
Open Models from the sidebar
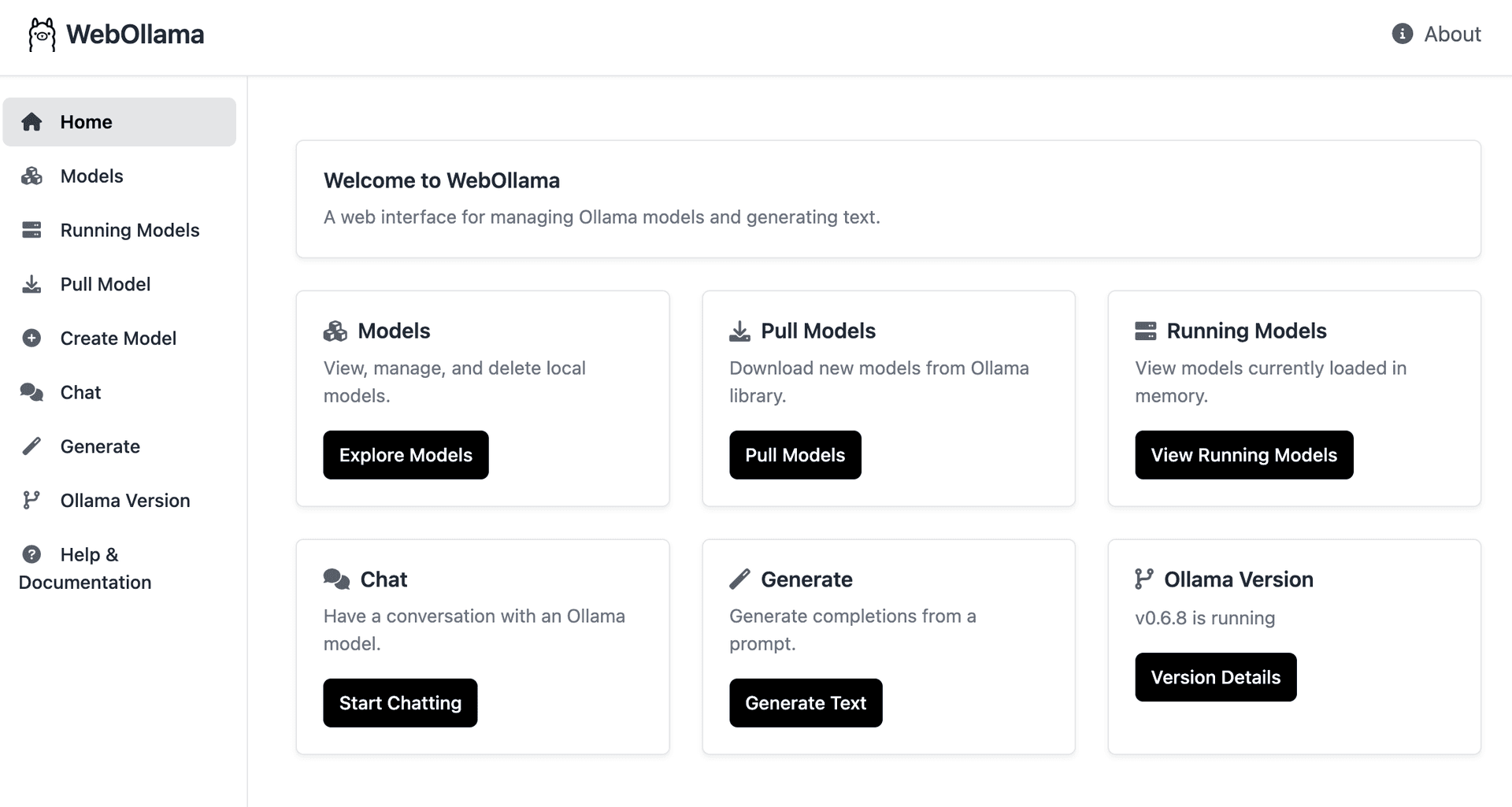click(120, 176)
